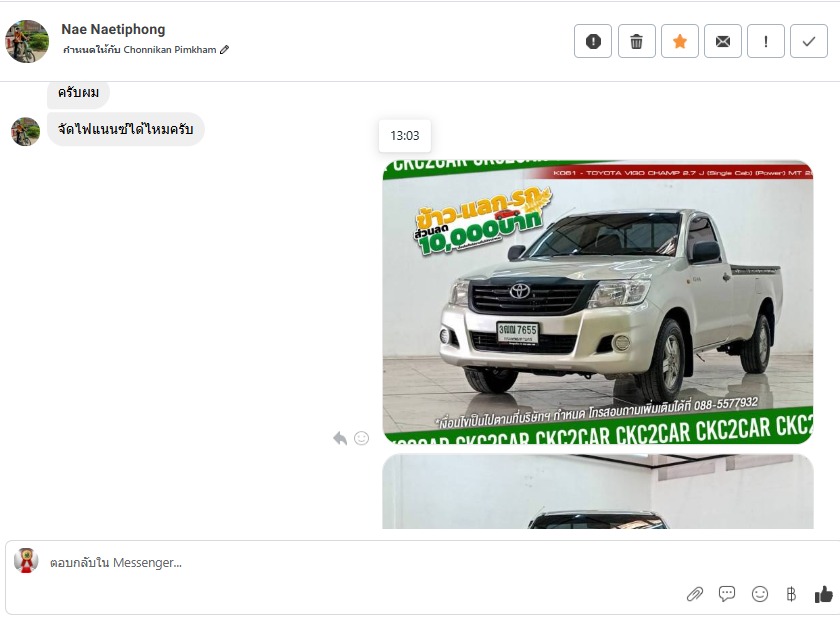Click the assigned-to Chonnikan Pimkham label
Image resolution: width=840 pixels, height=619 pixels.
click(140, 50)
